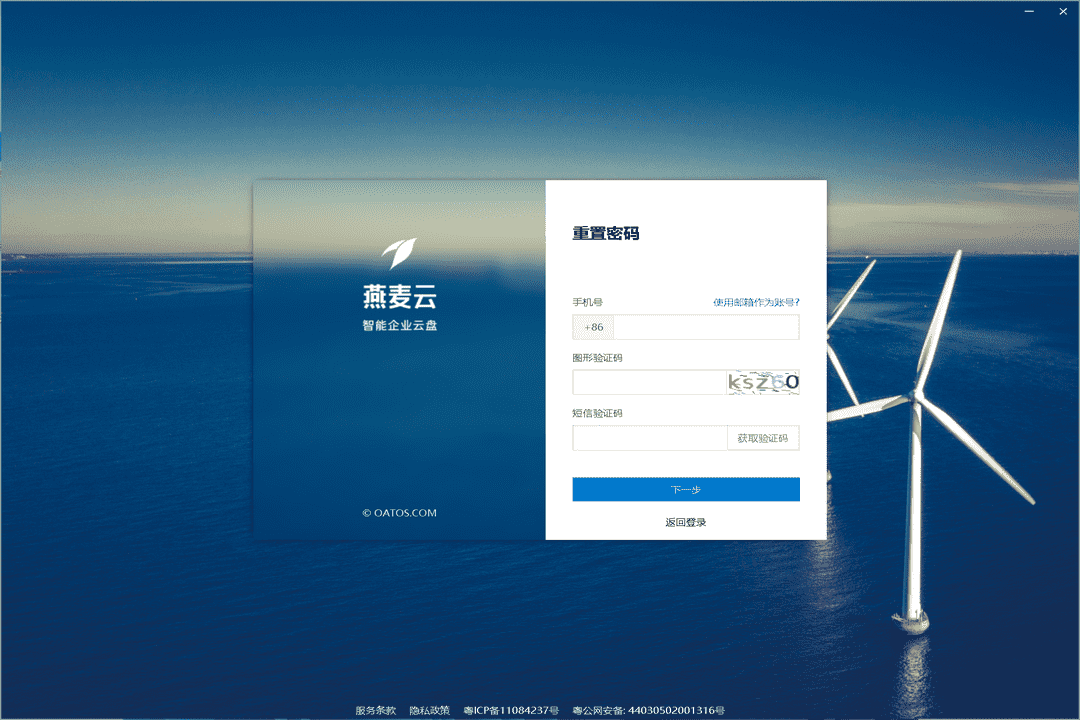The image size is (1080, 720).
Task: Click the 使用邮箱作为账号 link
Action: 755,300
